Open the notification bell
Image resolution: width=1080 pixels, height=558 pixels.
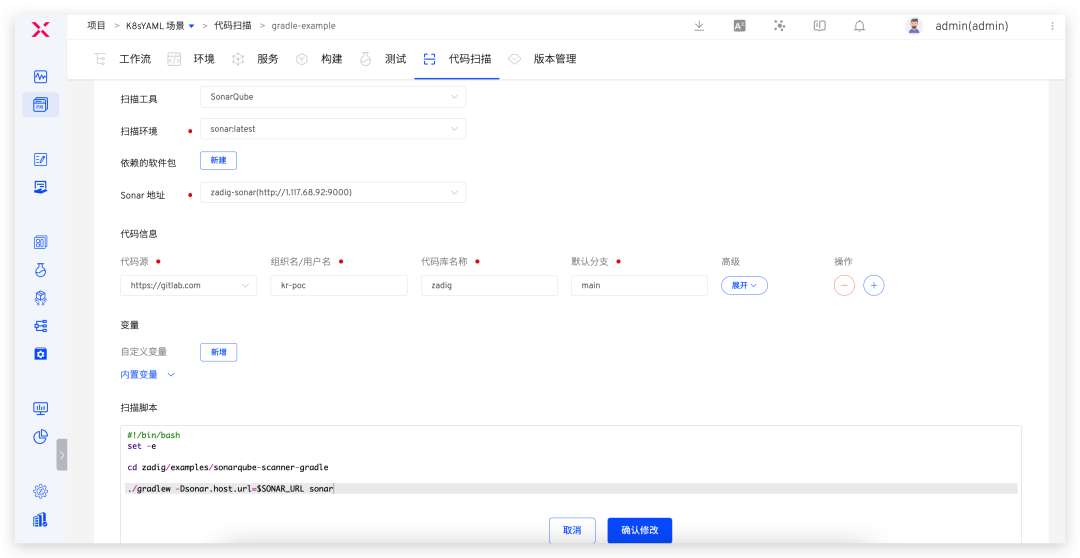(860, 26)
